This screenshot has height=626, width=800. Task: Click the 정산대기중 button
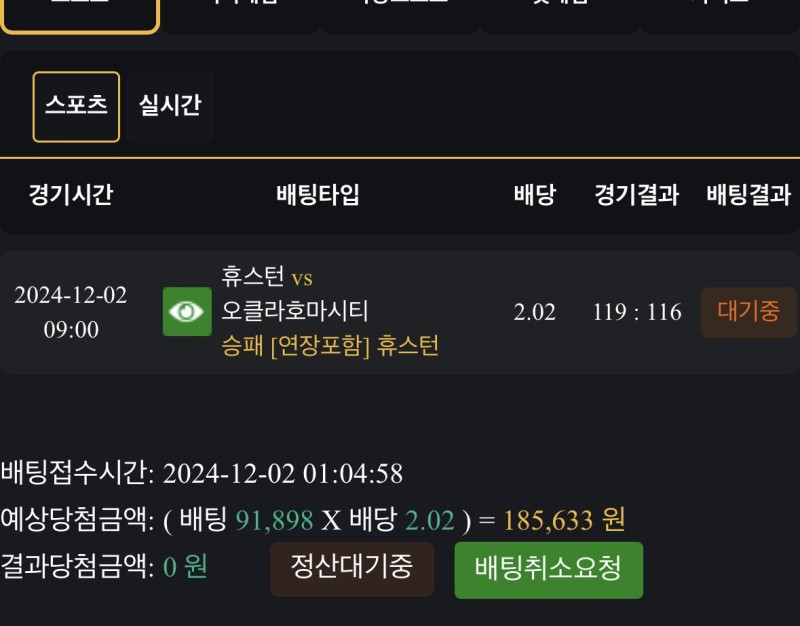tap(351, 568)
